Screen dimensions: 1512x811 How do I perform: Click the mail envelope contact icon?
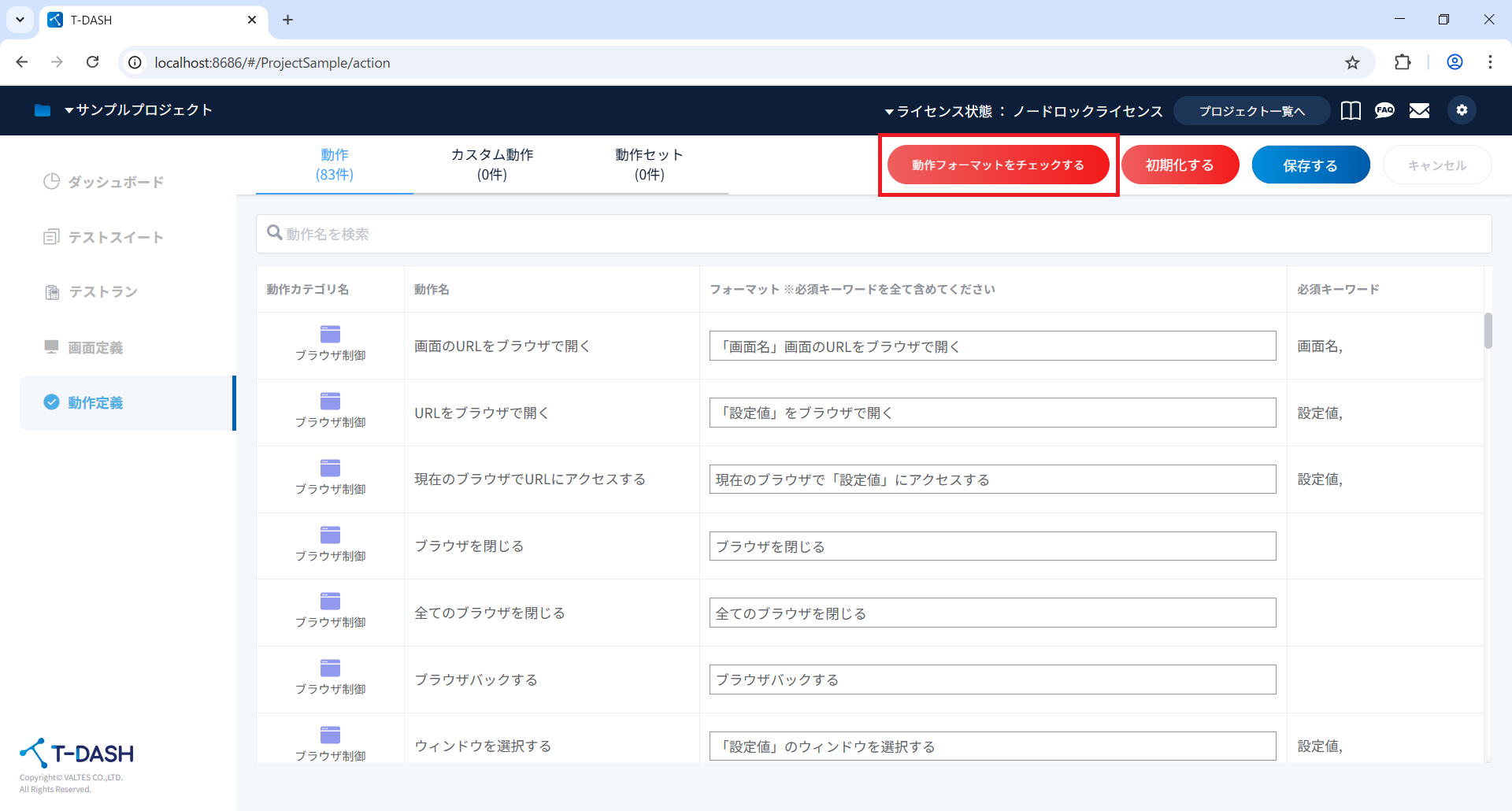coord(1419,111)
